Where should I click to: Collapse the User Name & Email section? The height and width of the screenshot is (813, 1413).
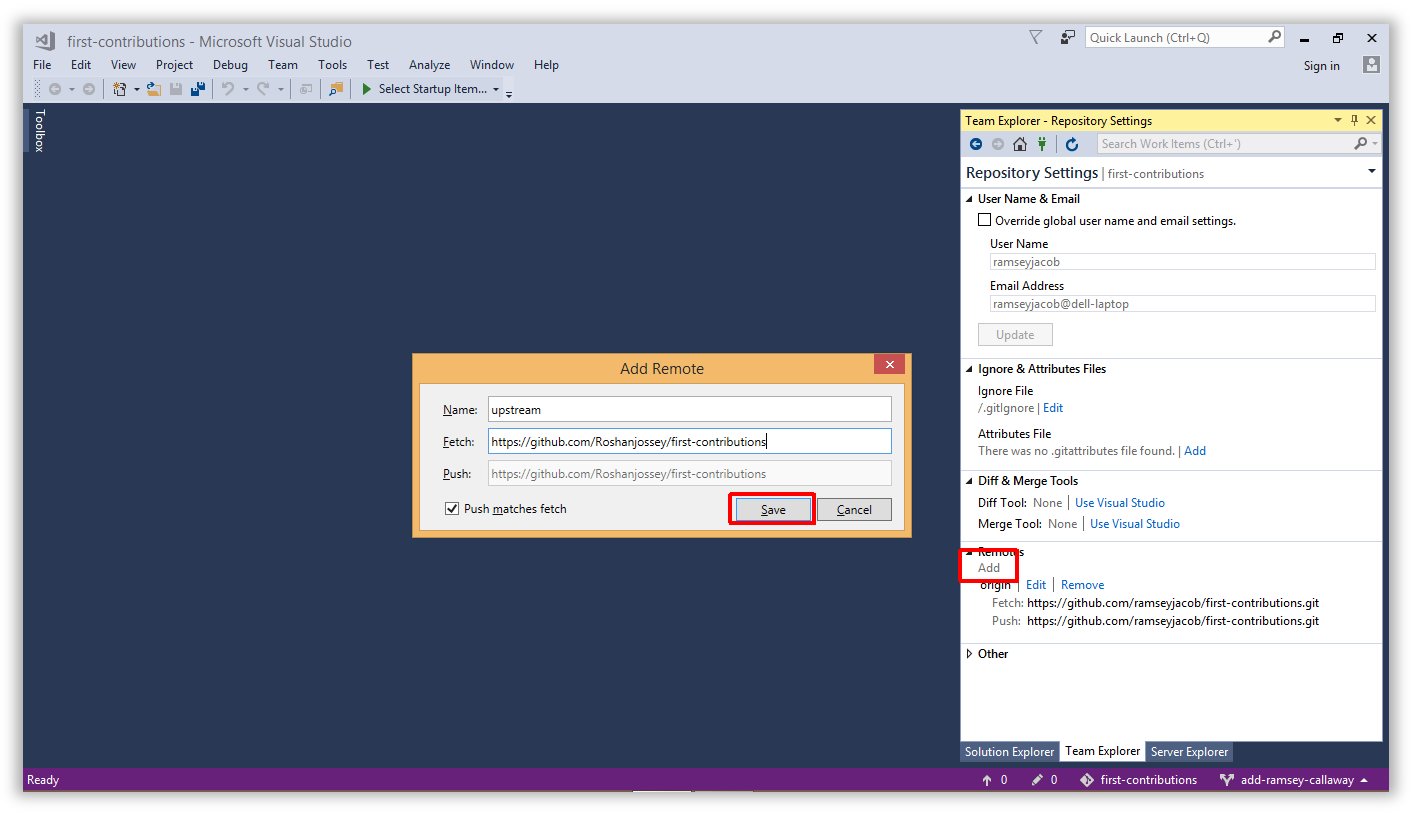(x=969, y=199)
